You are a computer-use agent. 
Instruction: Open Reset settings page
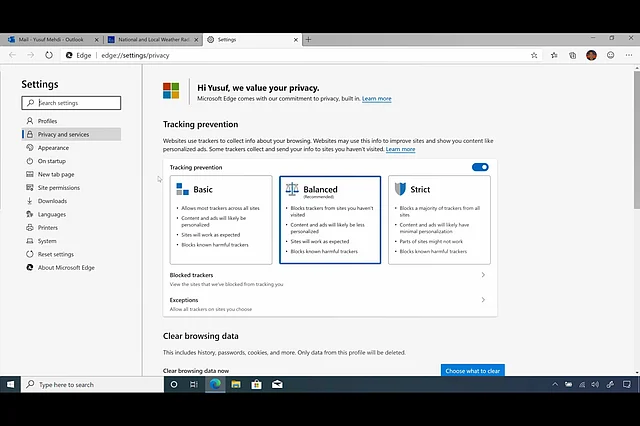click(71, 254)
